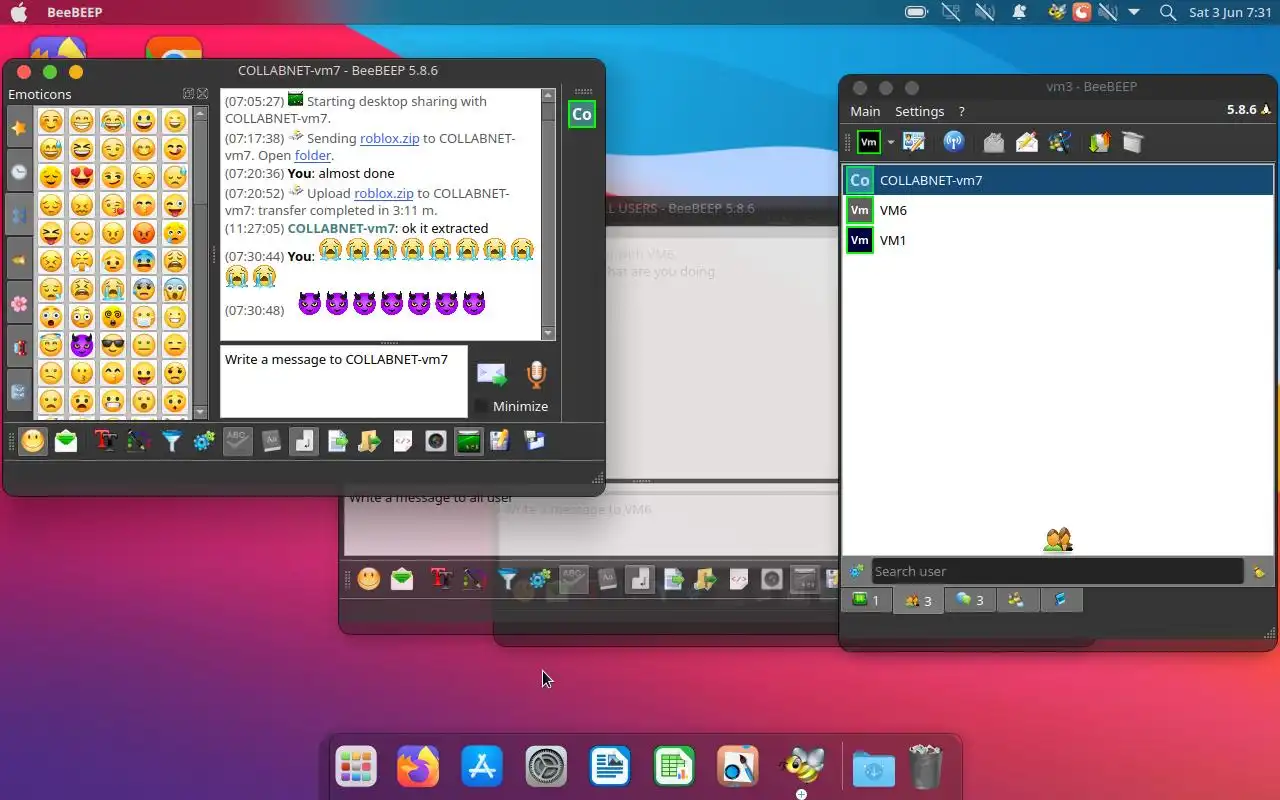1280x800 pixels.
Task: Open the roblox.zip link in the Upload message
Action: click(x=384, y=193)
